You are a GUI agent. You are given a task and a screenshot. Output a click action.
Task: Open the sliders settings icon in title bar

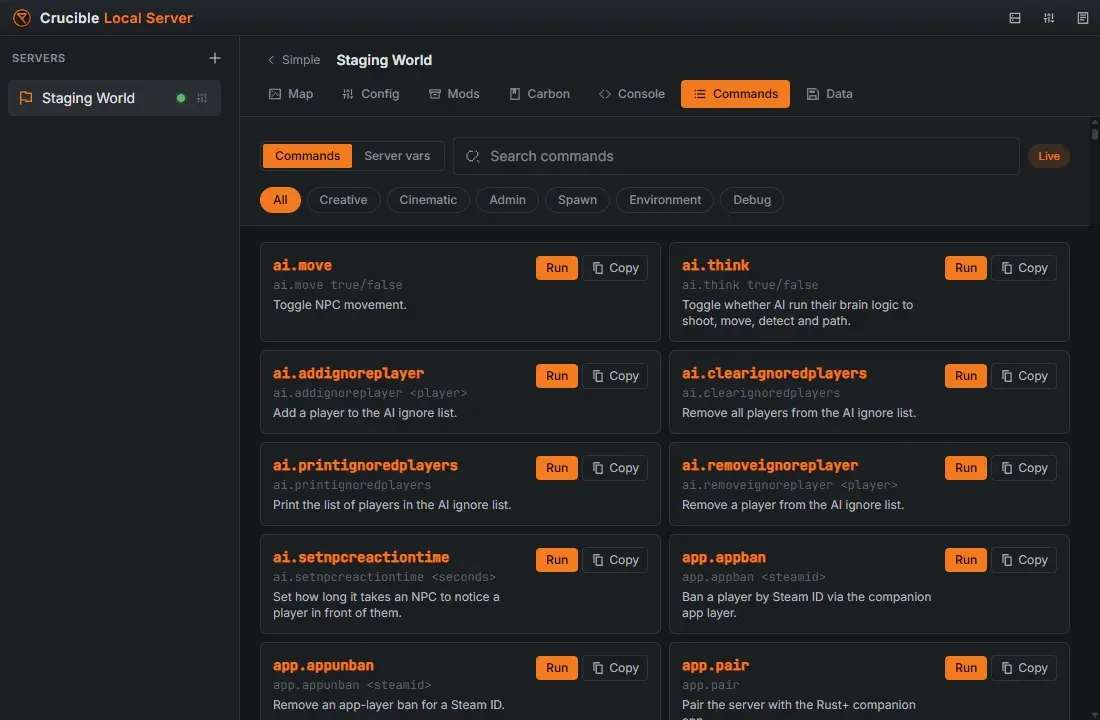pos(1049,18)
